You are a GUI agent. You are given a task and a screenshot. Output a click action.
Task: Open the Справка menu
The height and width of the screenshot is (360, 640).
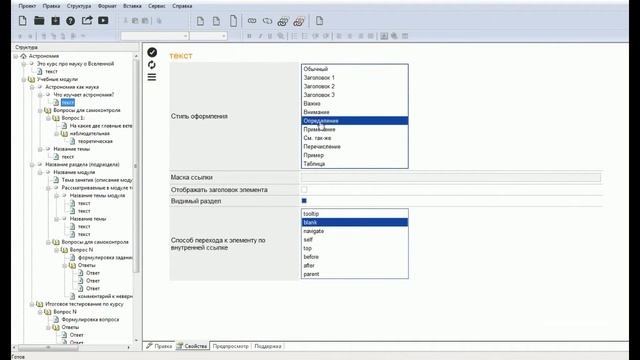click(182, 6)
